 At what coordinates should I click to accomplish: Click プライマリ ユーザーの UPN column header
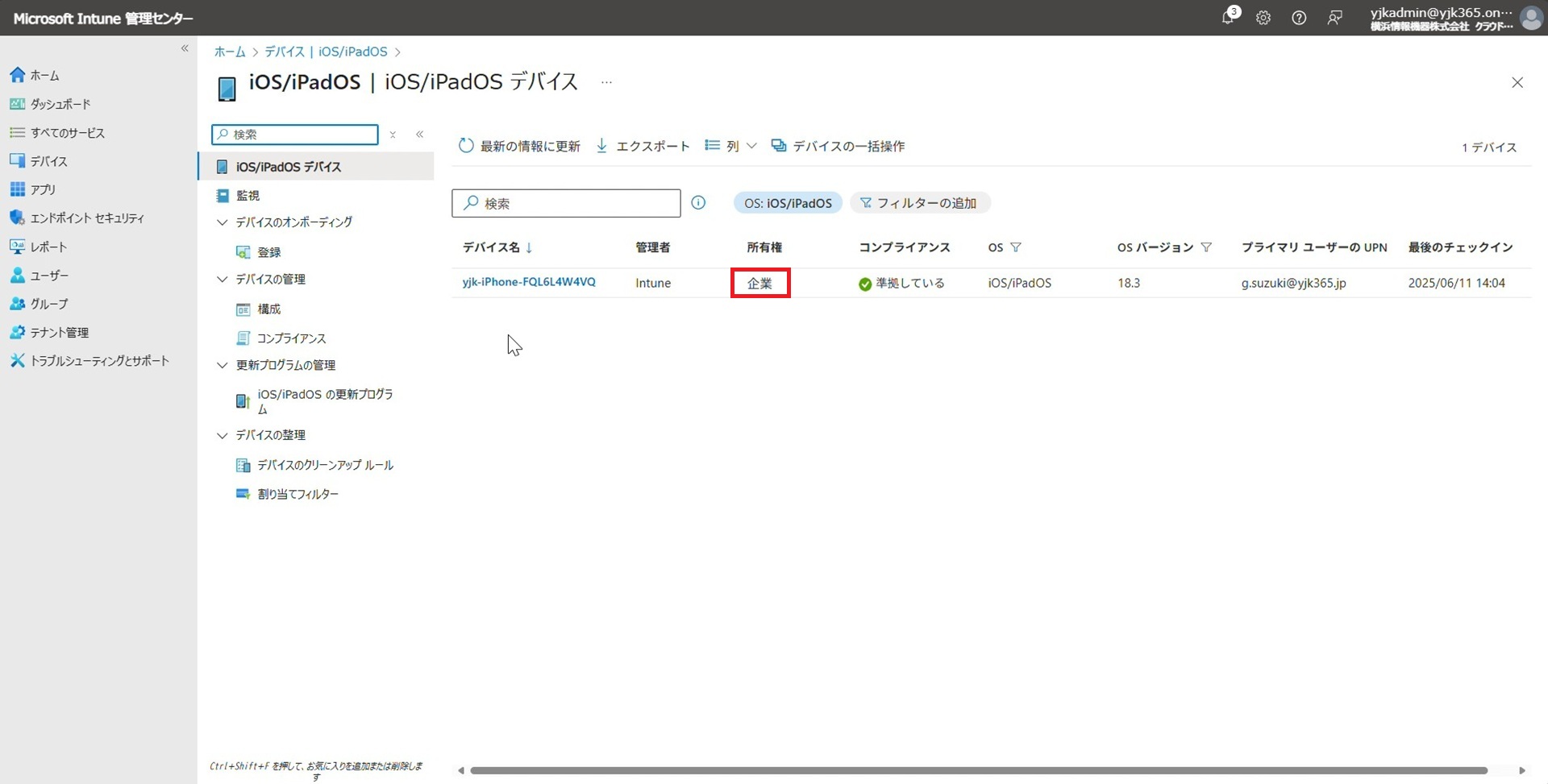(1314, 247)
